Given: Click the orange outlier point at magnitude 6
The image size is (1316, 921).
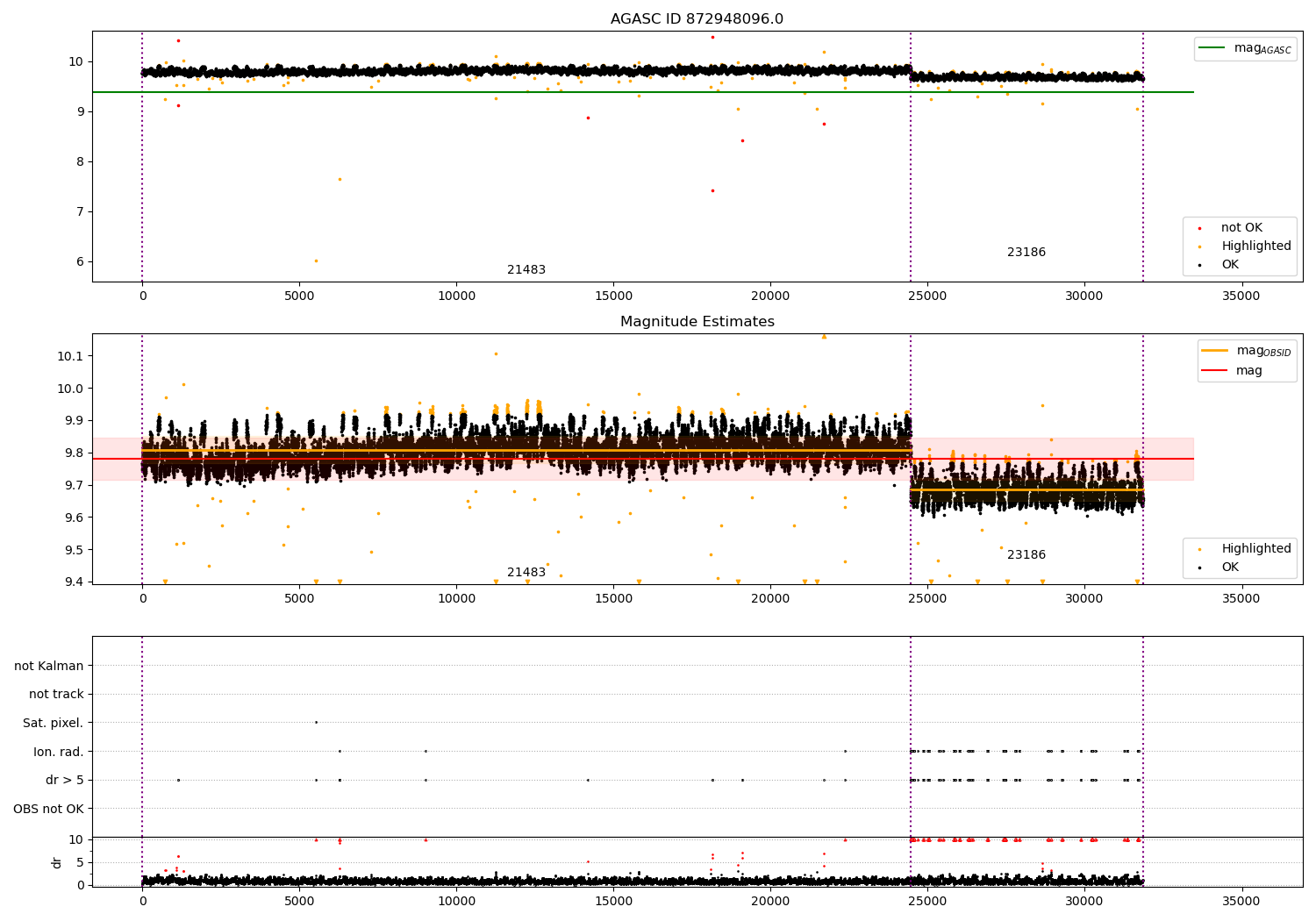Looking at the screenshot, I should coord(316,261).
